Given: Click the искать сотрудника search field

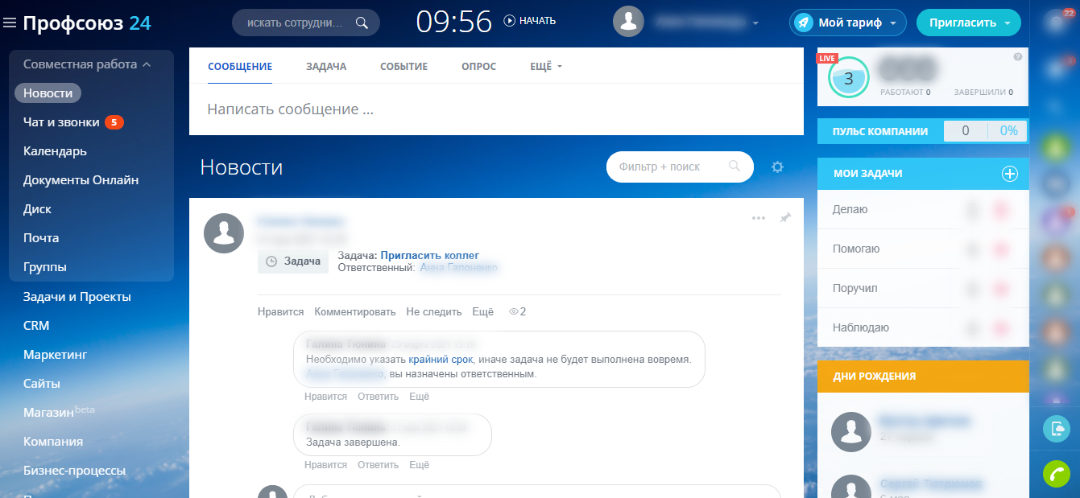Looking at the screenshot, I should click(x=305, y=23).
